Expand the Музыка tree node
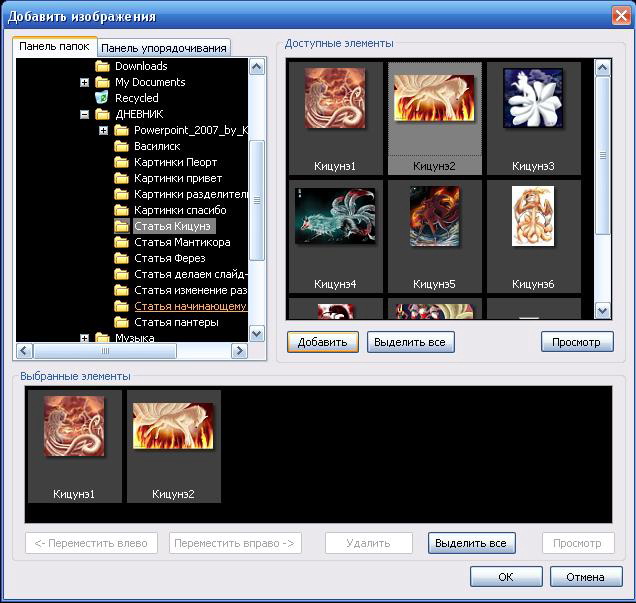Screen dimensions: 636x603 [x=84, y=338]
